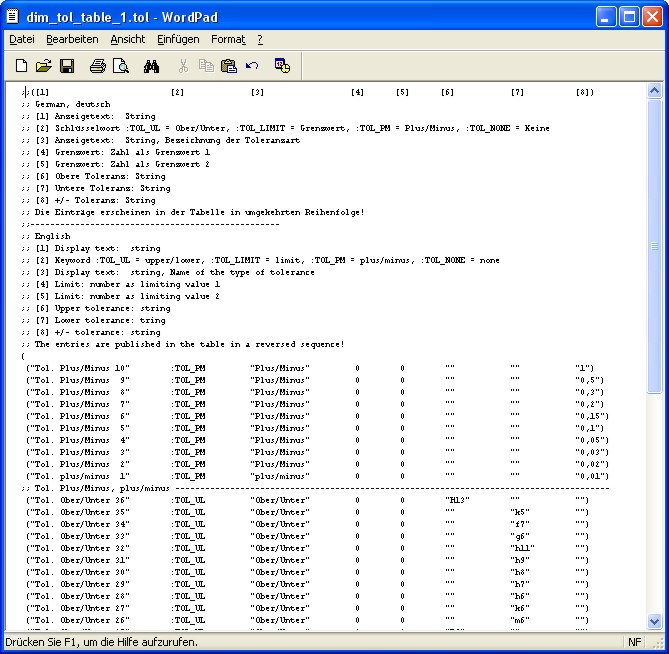Click the Find binoculars icon
669x654 pixels.
152,66
